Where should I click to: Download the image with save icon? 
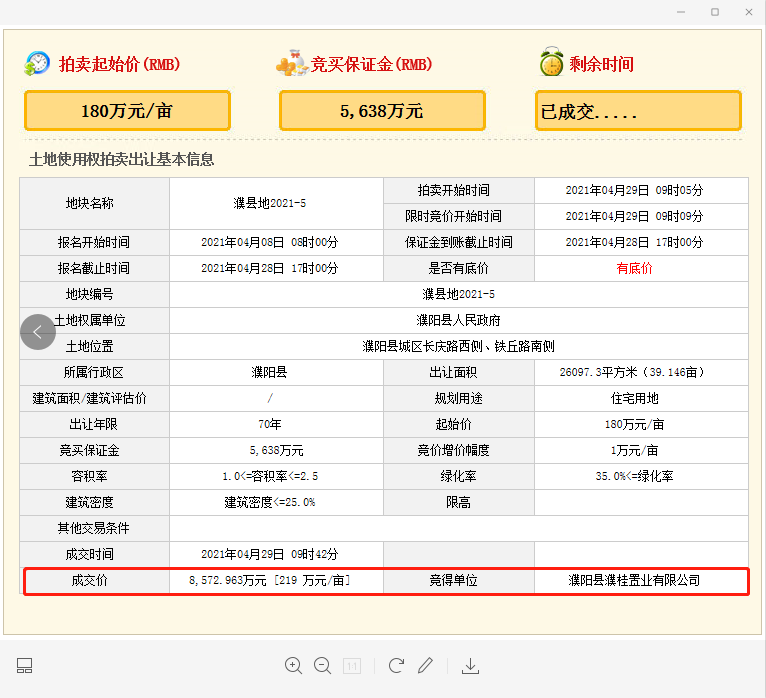point(471,666)
